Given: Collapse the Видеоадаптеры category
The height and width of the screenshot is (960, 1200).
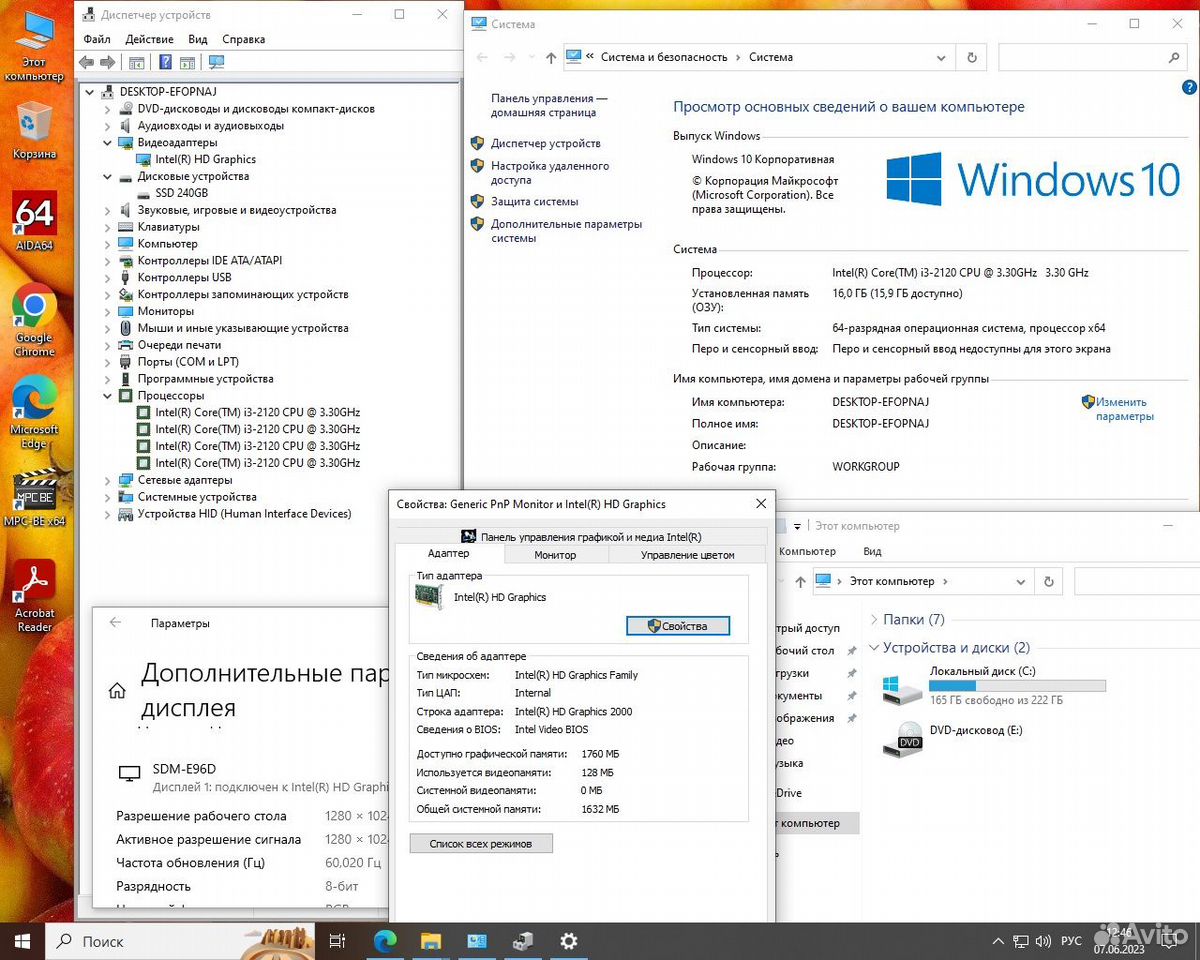Looking at the screenshot, I should tap(108, 142).
